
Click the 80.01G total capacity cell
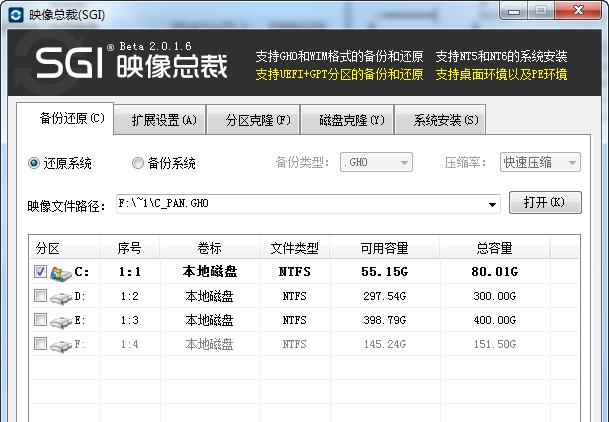click(x=494, y=271)
